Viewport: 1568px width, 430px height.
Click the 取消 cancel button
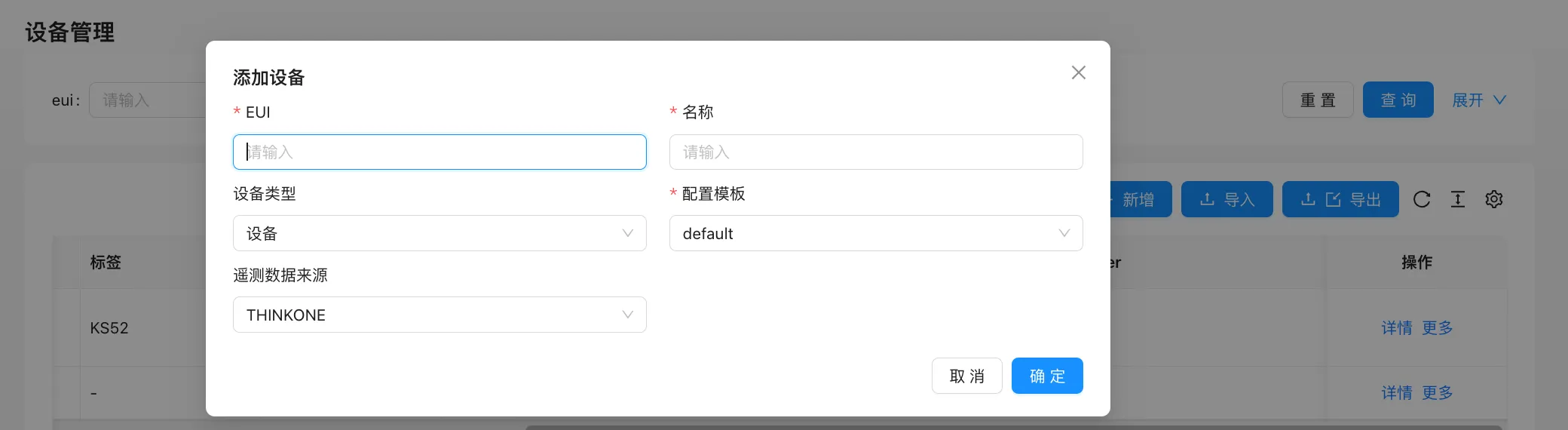pos(967,376)
